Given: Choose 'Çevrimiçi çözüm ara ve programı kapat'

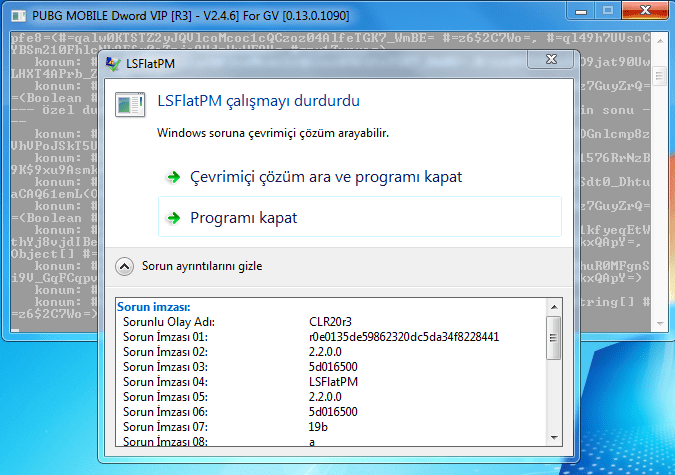Looking at the screenshot, I should (326, 177).
